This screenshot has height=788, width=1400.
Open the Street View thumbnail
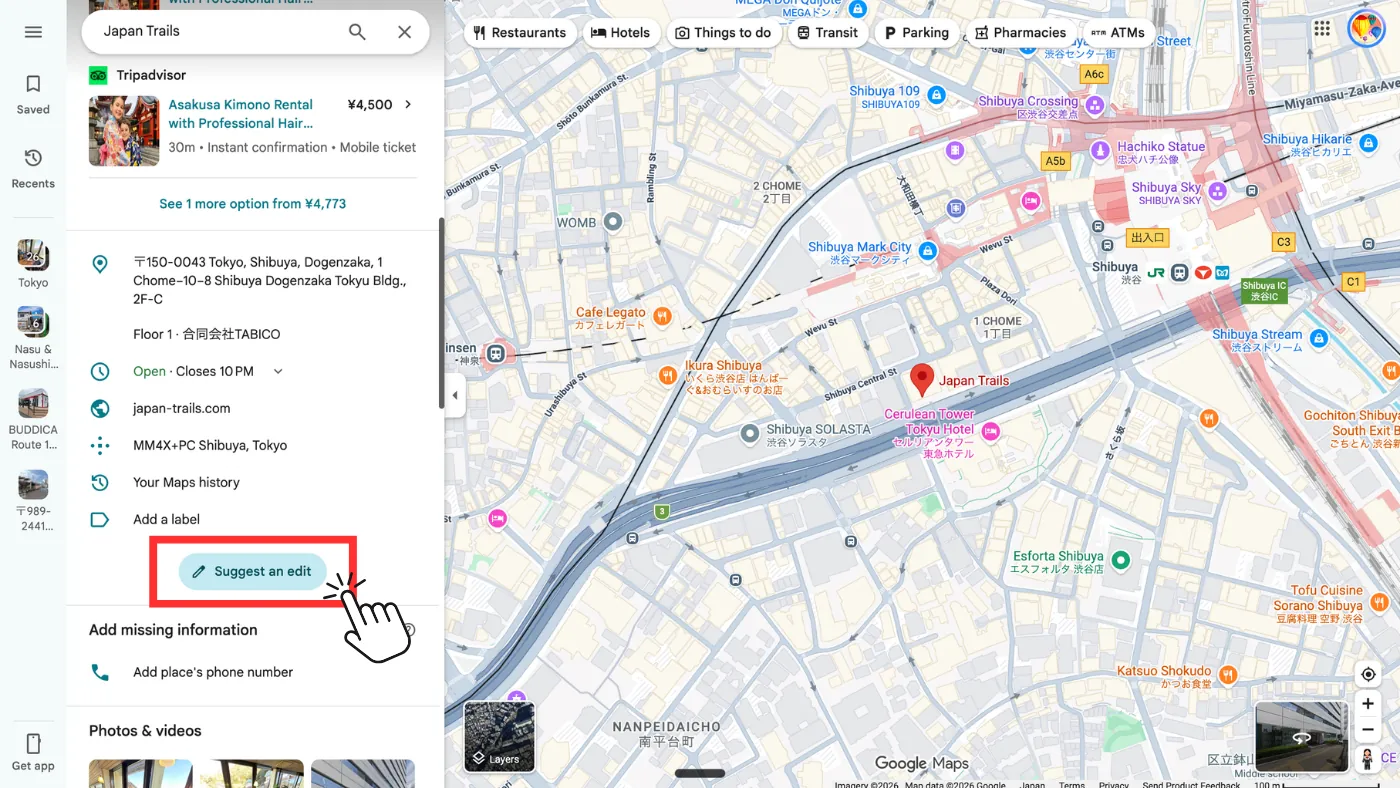pyautogui.click(x=1301, y=737)
